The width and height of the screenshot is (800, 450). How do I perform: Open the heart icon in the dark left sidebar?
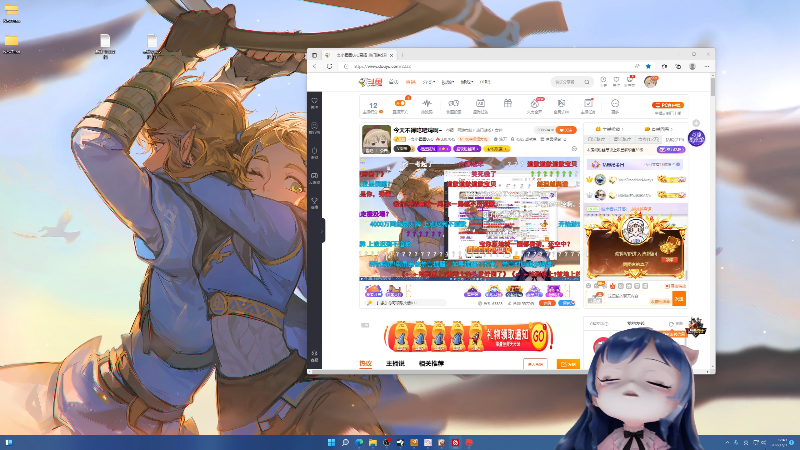click(x=315, y=103)
